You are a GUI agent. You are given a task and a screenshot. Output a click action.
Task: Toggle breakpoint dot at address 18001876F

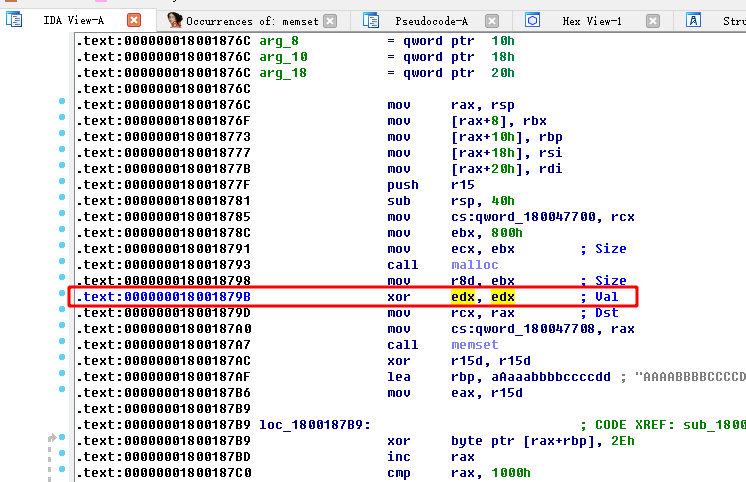coord(62,117)
